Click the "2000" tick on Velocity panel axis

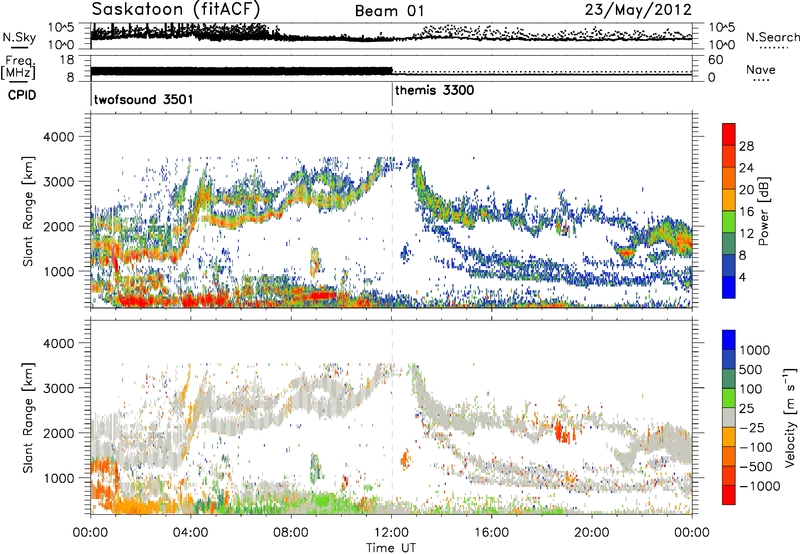click(x=59, y=433)
